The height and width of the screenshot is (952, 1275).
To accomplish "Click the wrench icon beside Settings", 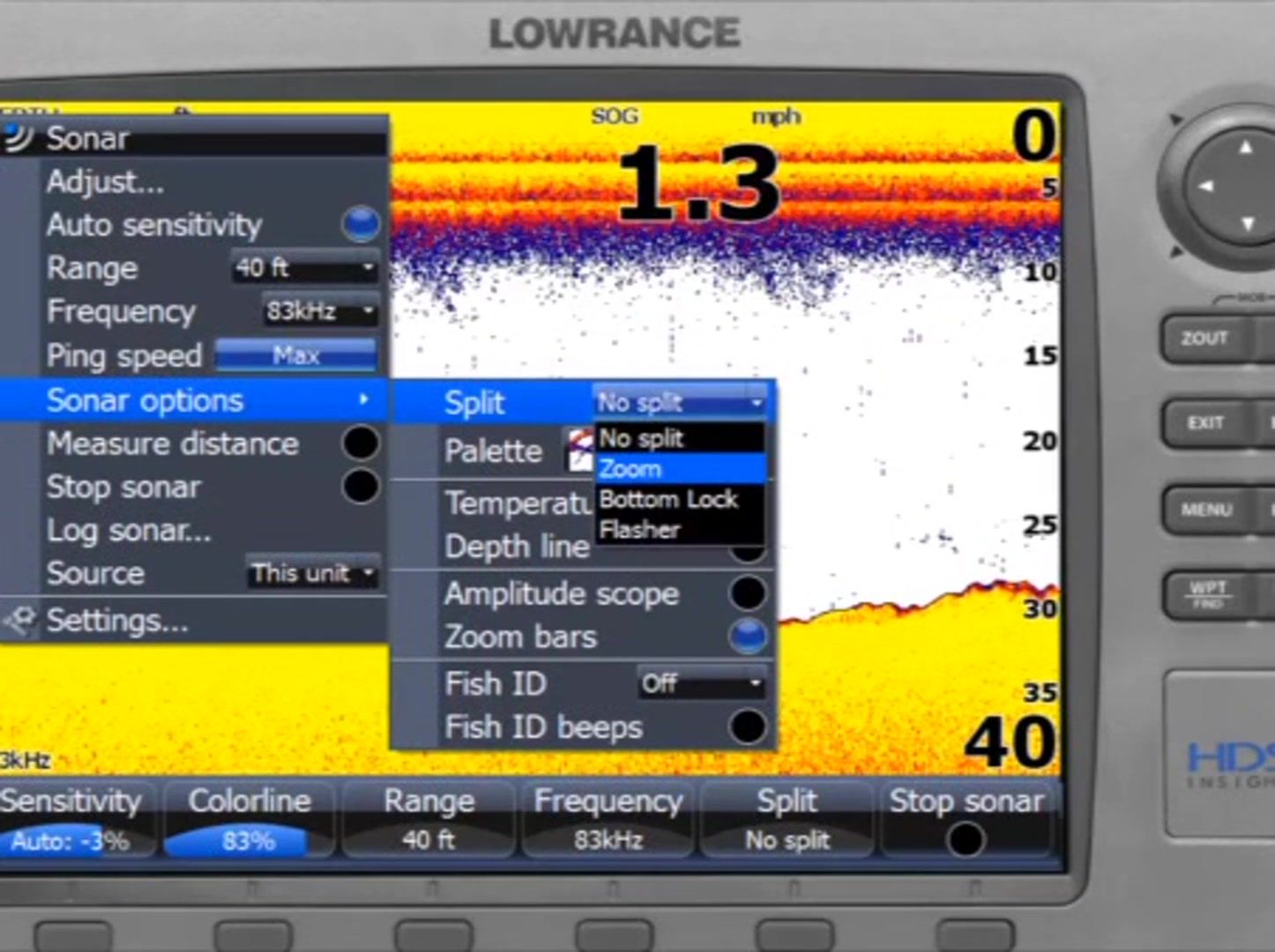I will tap(19, 621).
